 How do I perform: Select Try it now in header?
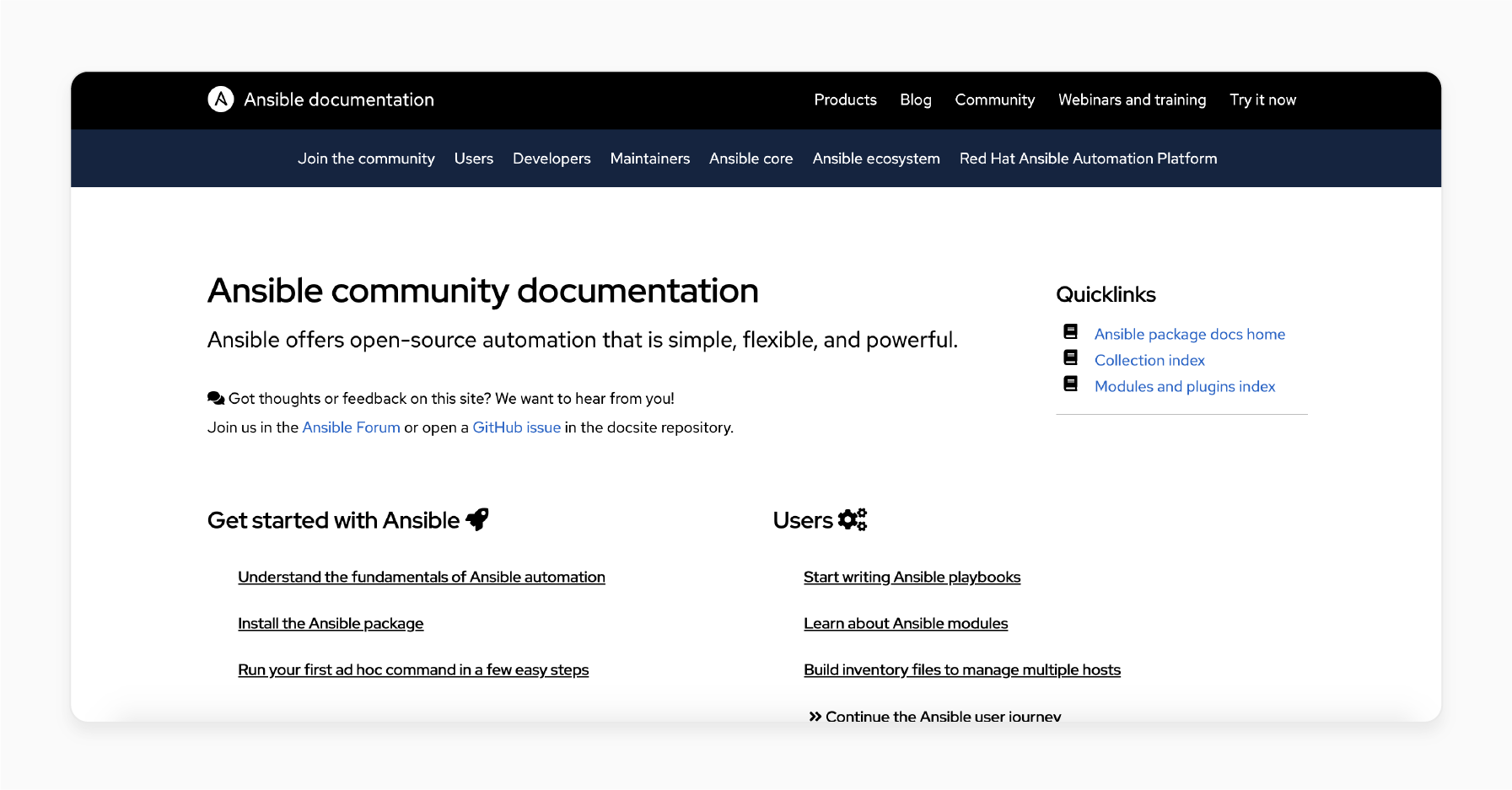click(x=1262, y=99)
